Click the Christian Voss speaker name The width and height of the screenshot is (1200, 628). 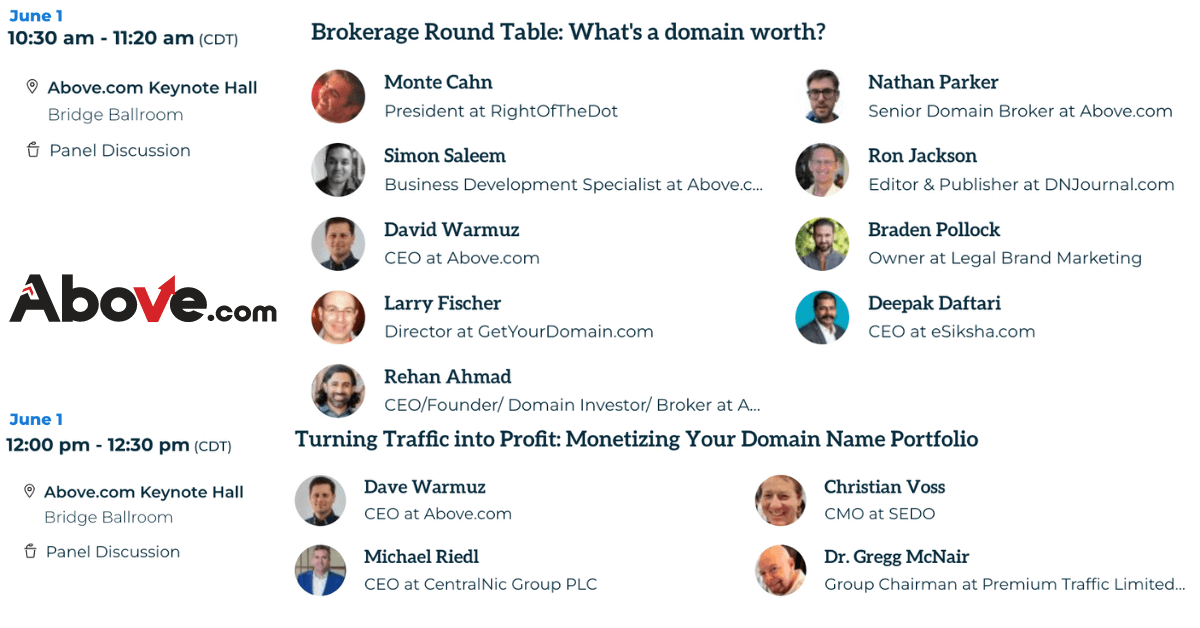[x=884, y=487]
